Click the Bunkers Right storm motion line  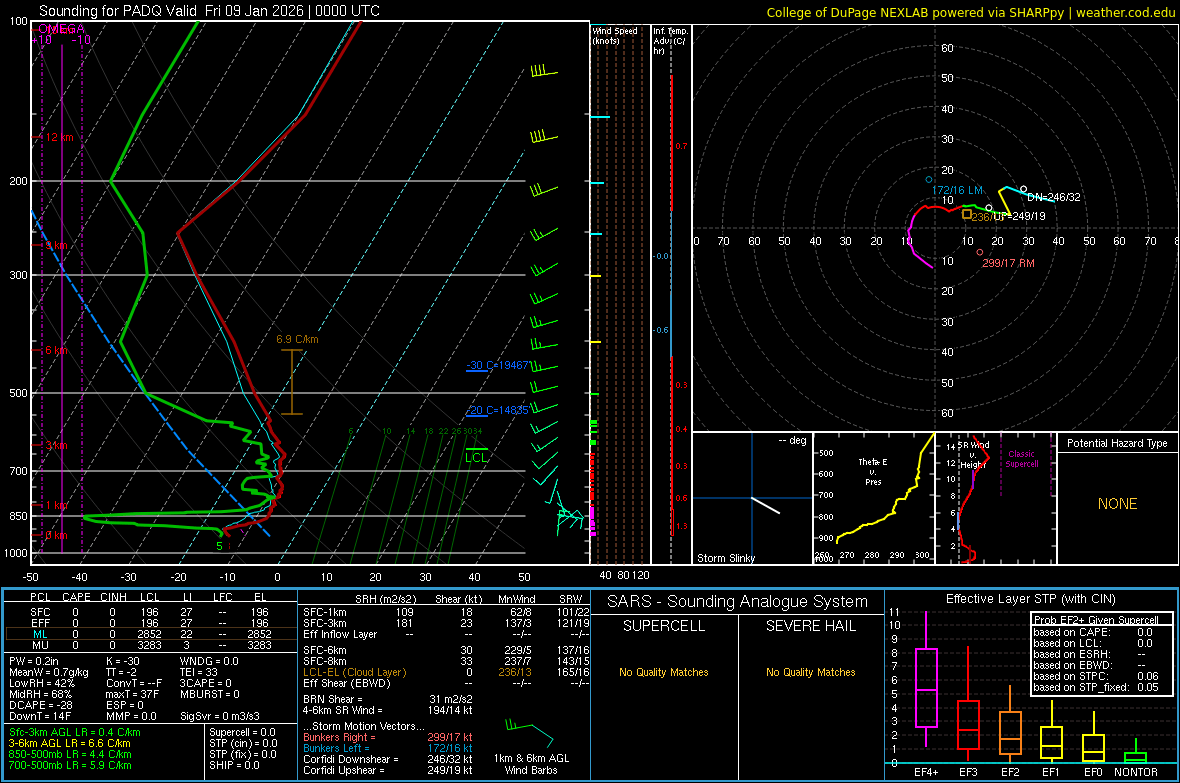pos(388,737)
